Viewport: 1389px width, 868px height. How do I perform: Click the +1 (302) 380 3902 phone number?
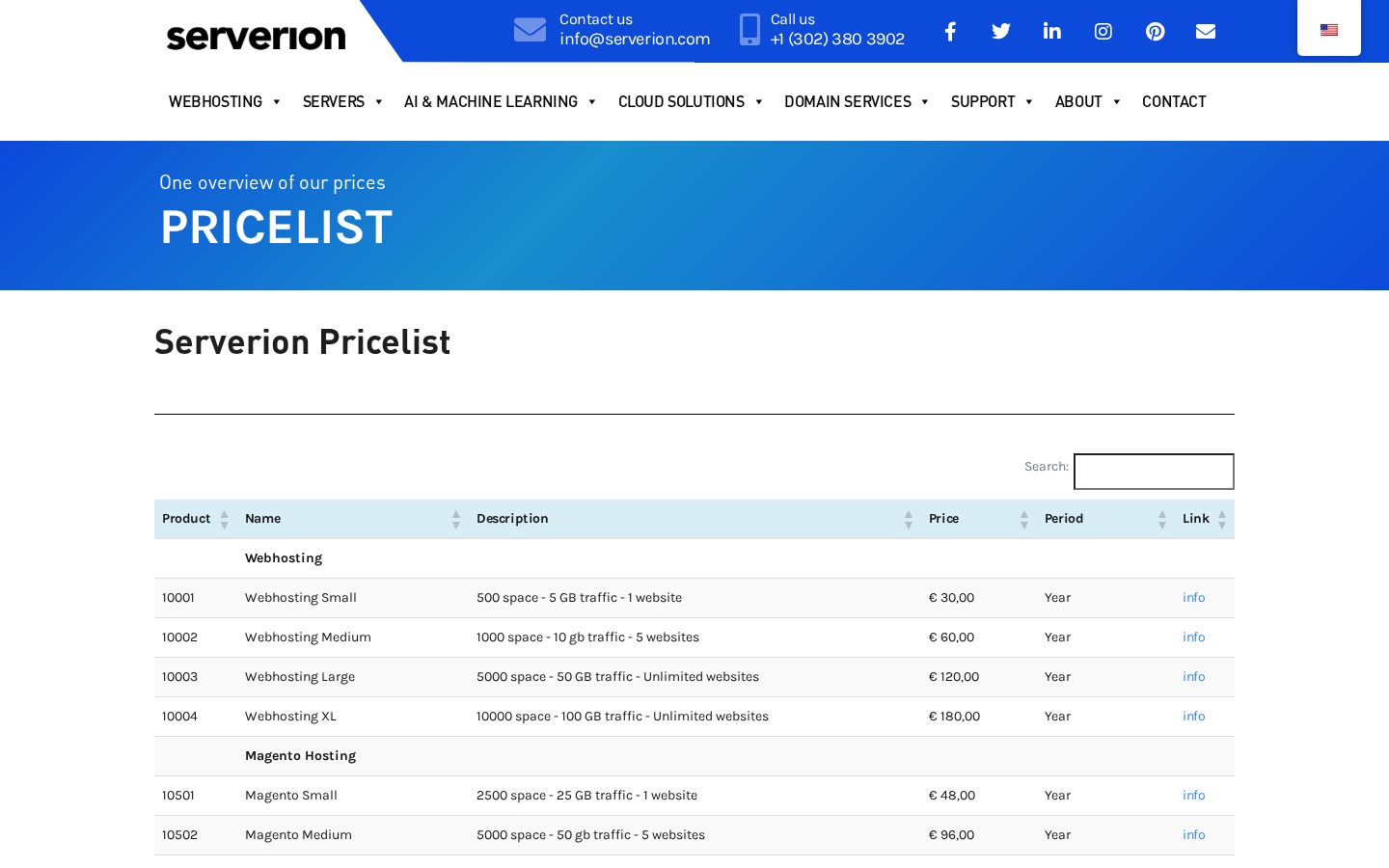click(837, 40)
